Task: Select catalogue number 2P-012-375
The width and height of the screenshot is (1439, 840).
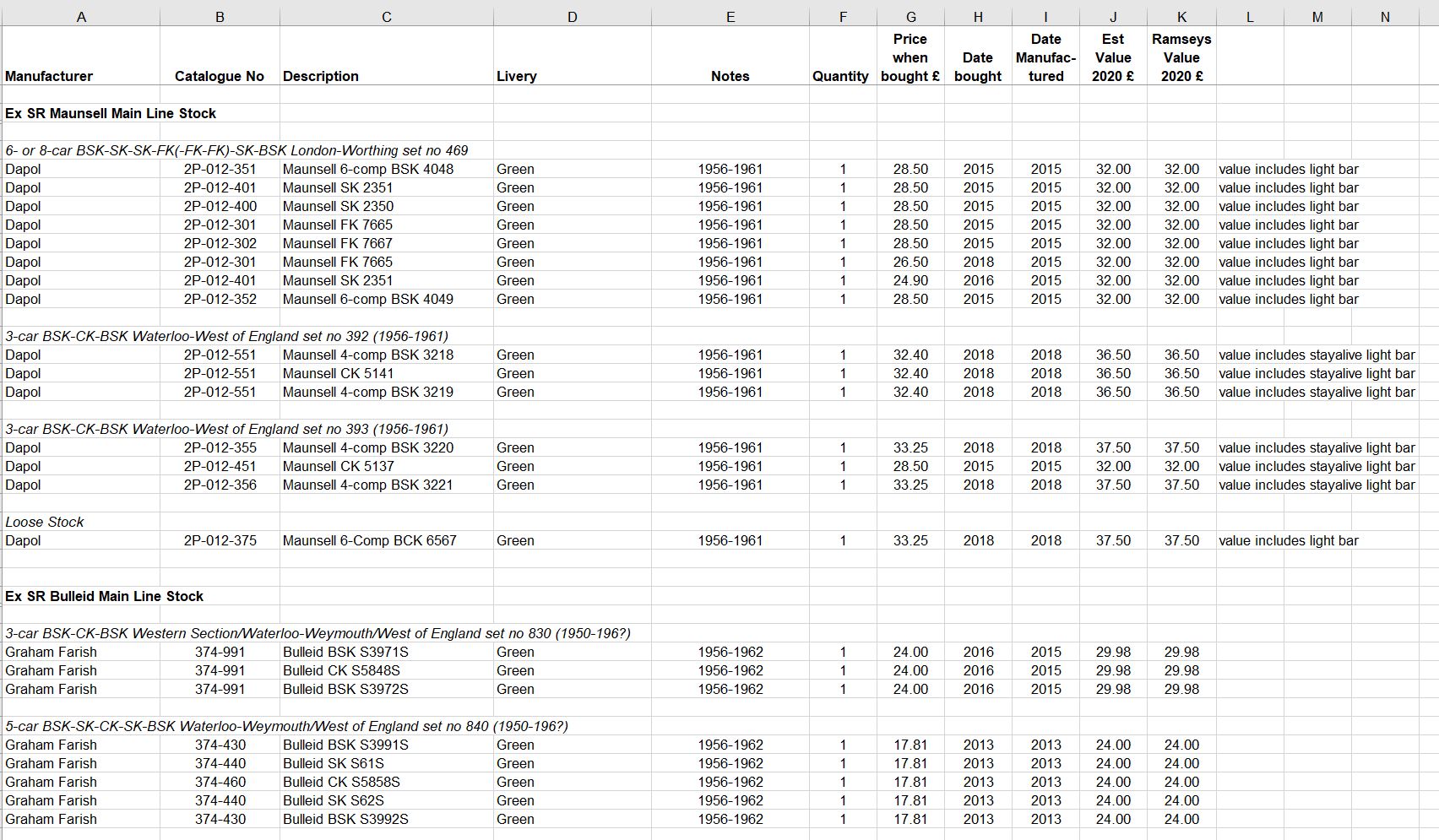Action: (220, 540)
